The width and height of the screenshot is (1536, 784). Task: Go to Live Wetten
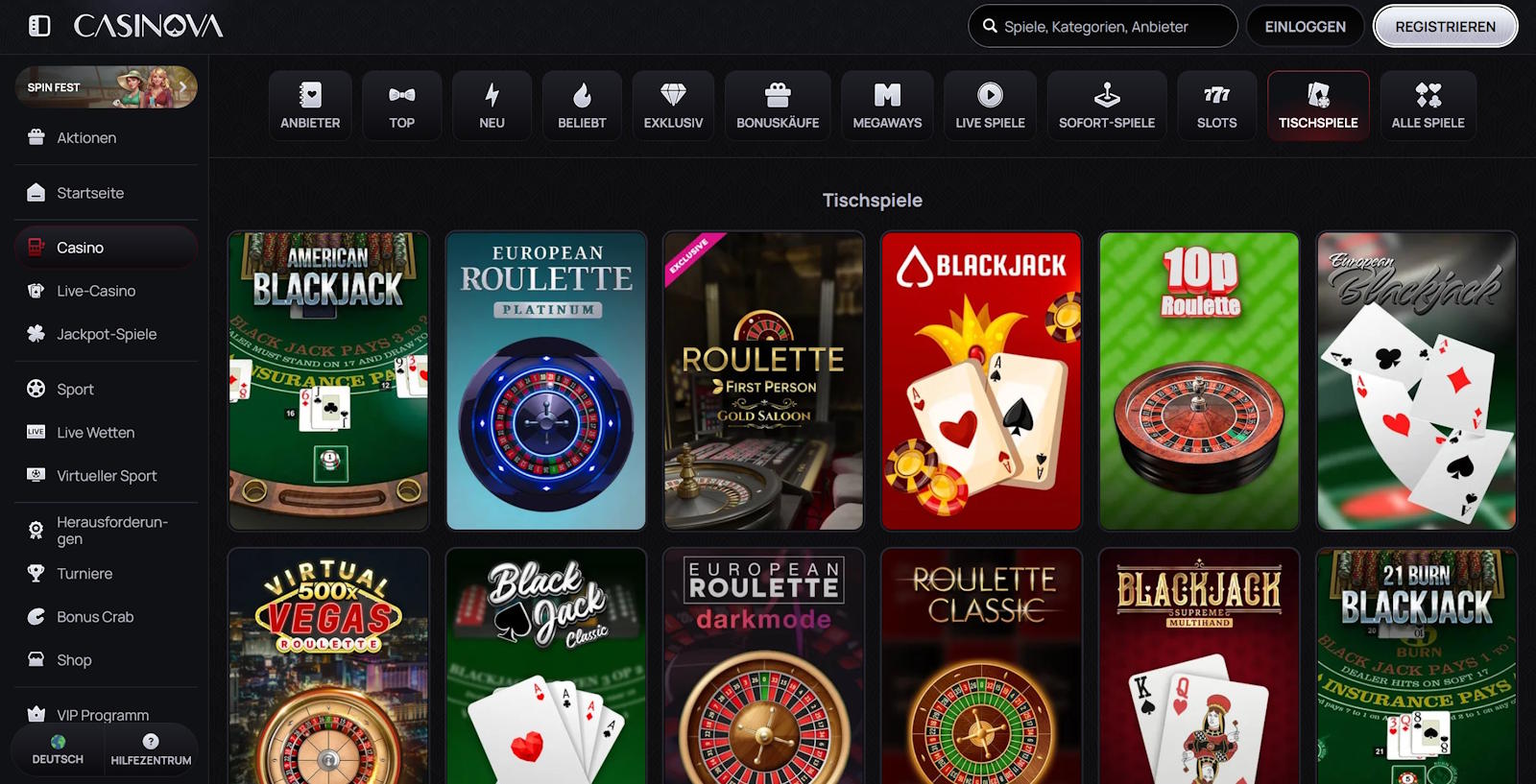point(106,432)
